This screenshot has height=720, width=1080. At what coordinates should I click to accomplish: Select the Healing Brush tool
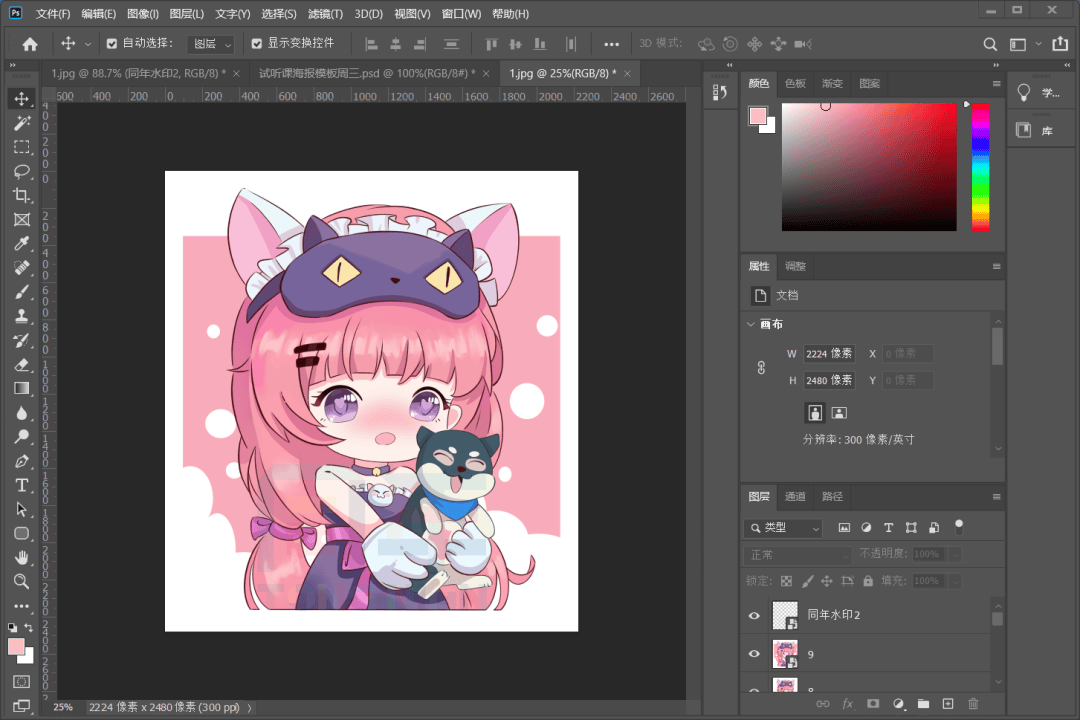21,268
